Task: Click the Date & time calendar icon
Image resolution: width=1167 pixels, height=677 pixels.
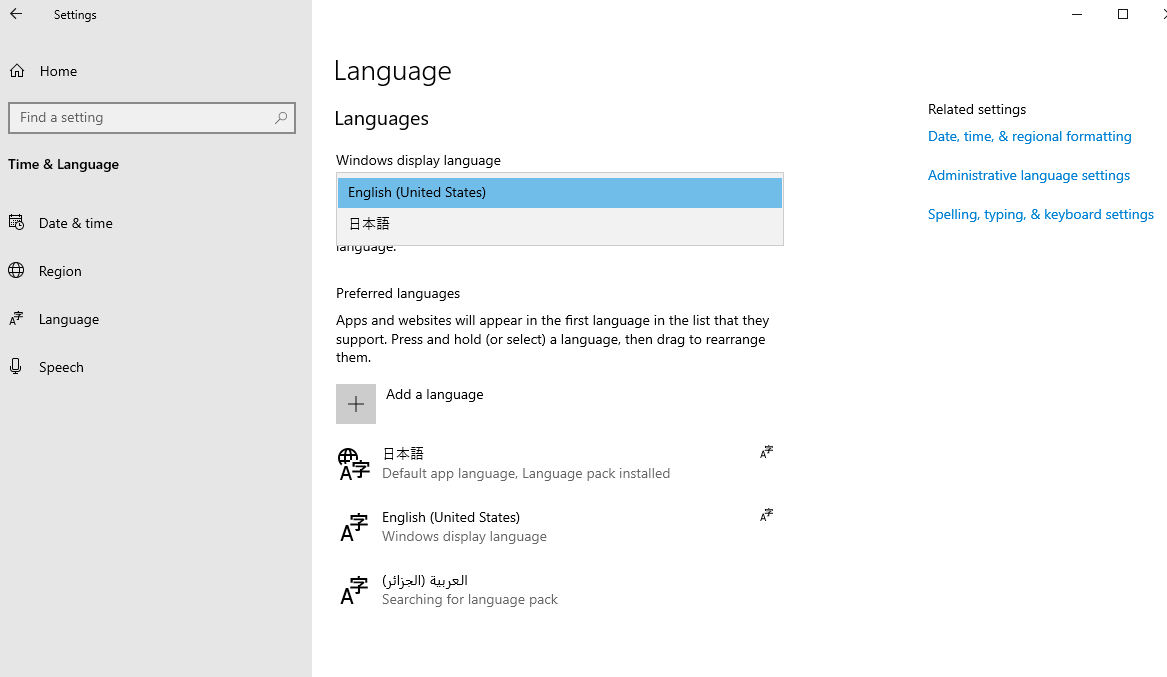Action: coord(16,222)
